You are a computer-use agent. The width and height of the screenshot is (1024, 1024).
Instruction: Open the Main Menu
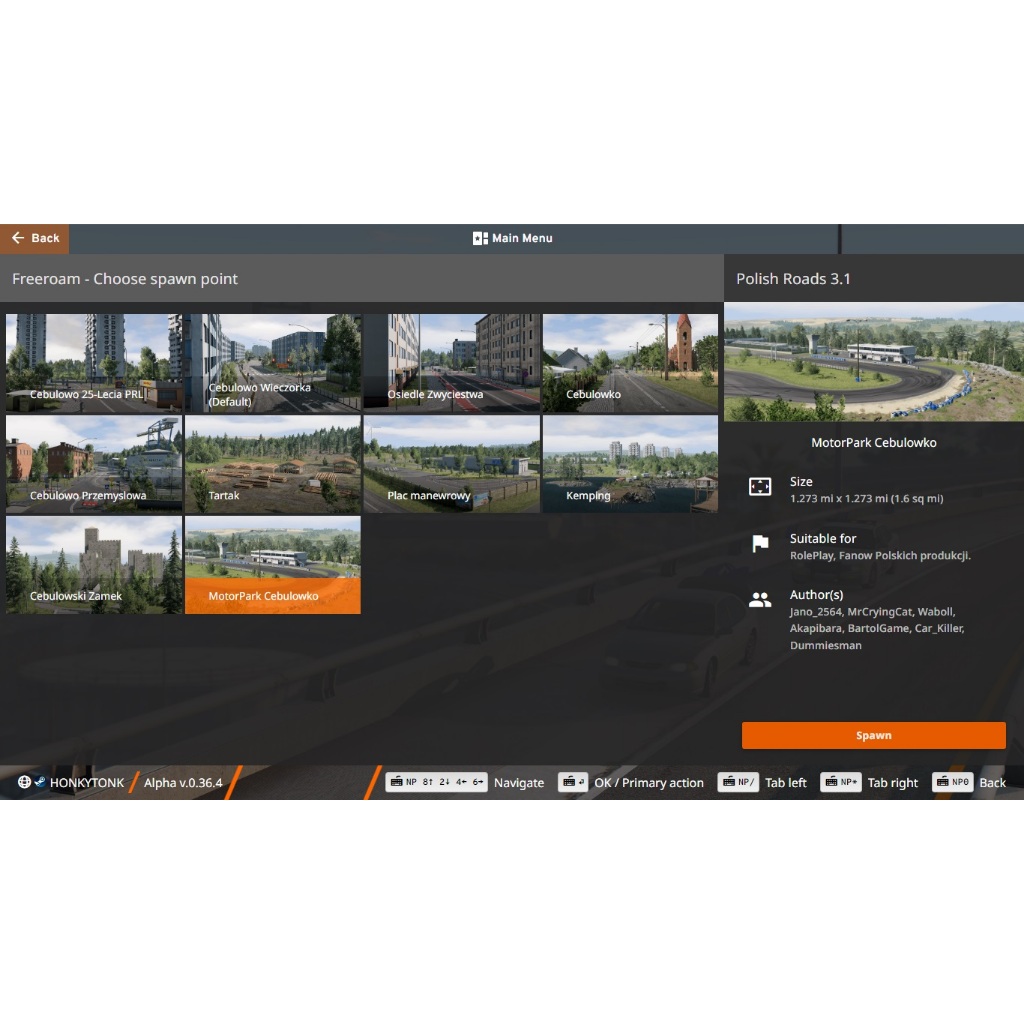[x=513, y=238]
